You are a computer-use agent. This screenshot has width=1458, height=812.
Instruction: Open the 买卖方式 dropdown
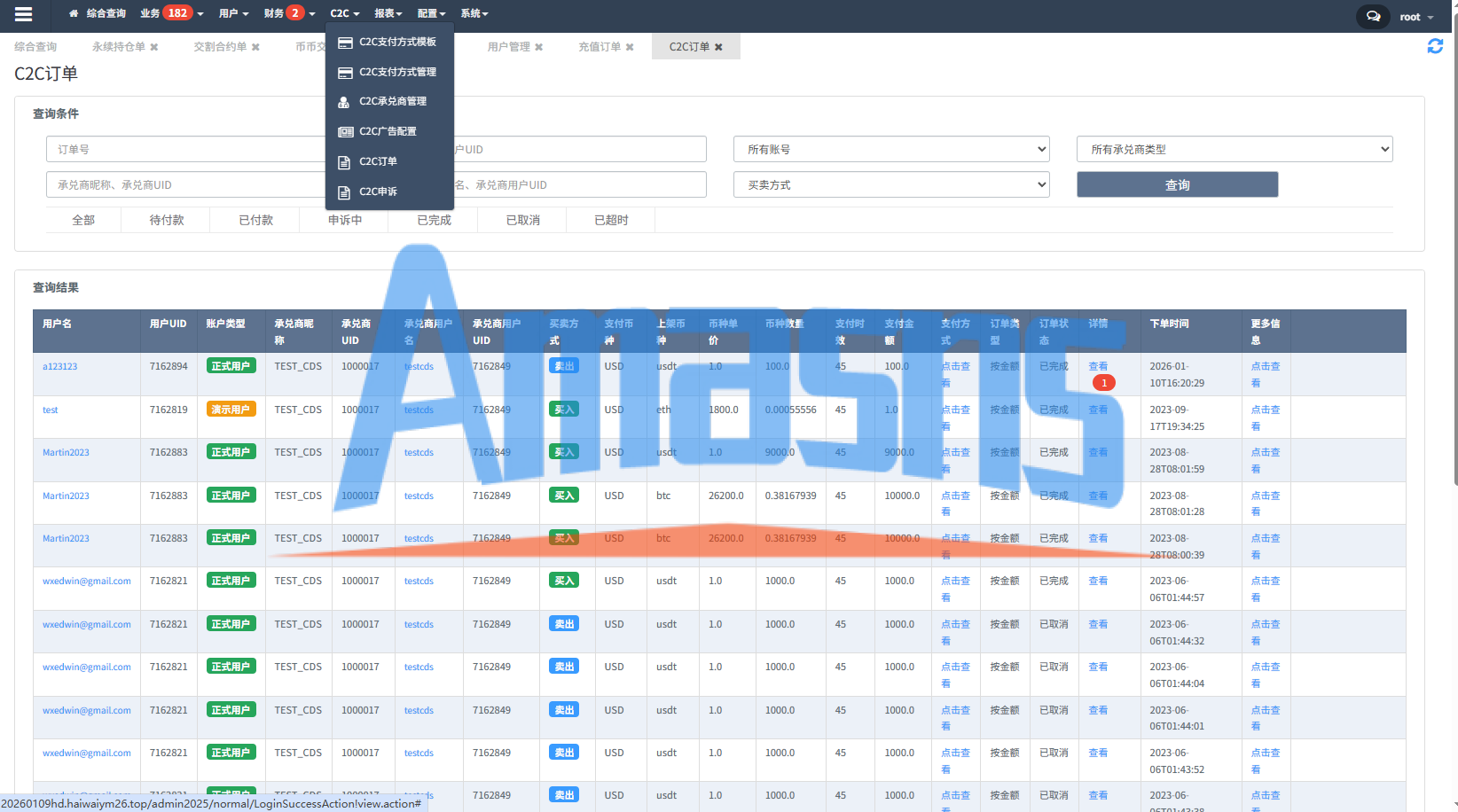tap(891, 184)
